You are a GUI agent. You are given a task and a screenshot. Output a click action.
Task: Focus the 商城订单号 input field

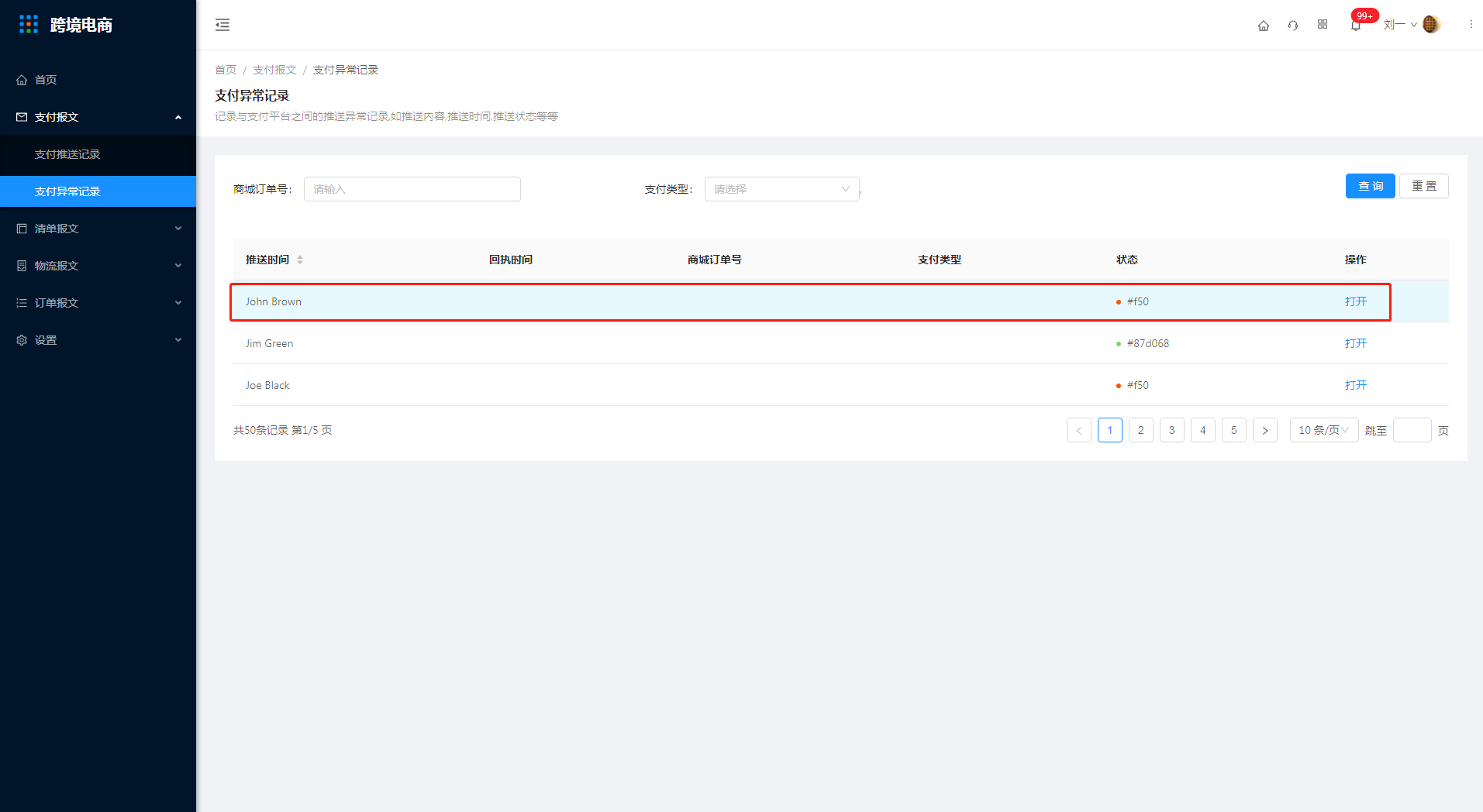412,189
